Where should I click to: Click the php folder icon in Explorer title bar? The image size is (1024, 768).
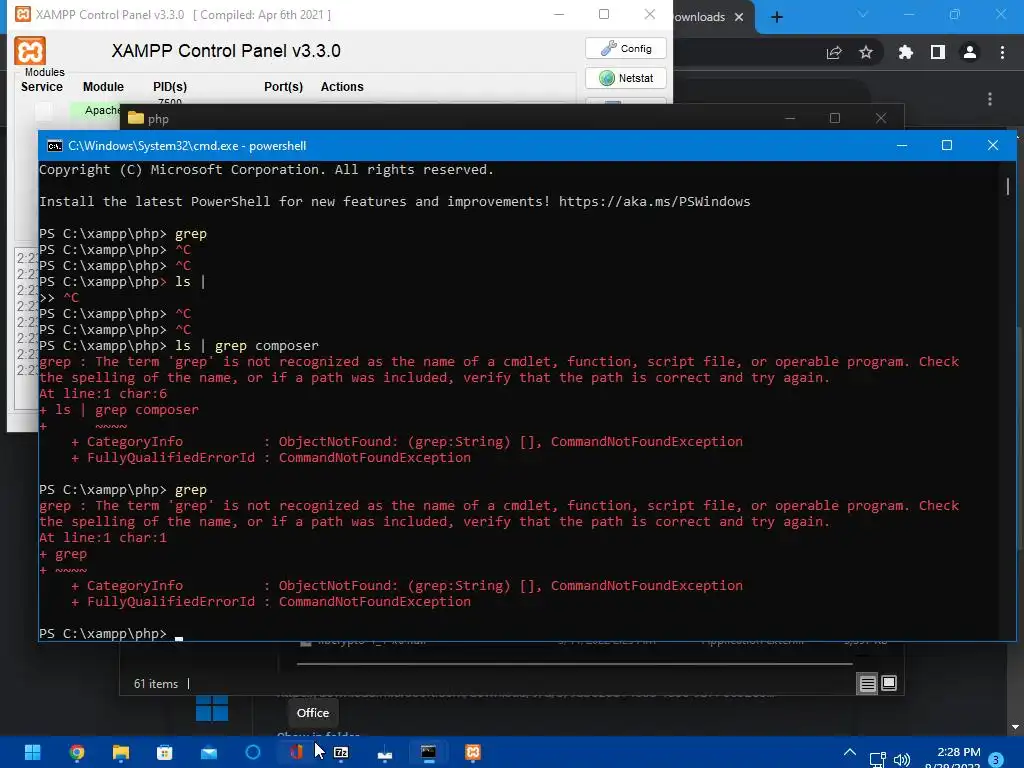[136, 118]
